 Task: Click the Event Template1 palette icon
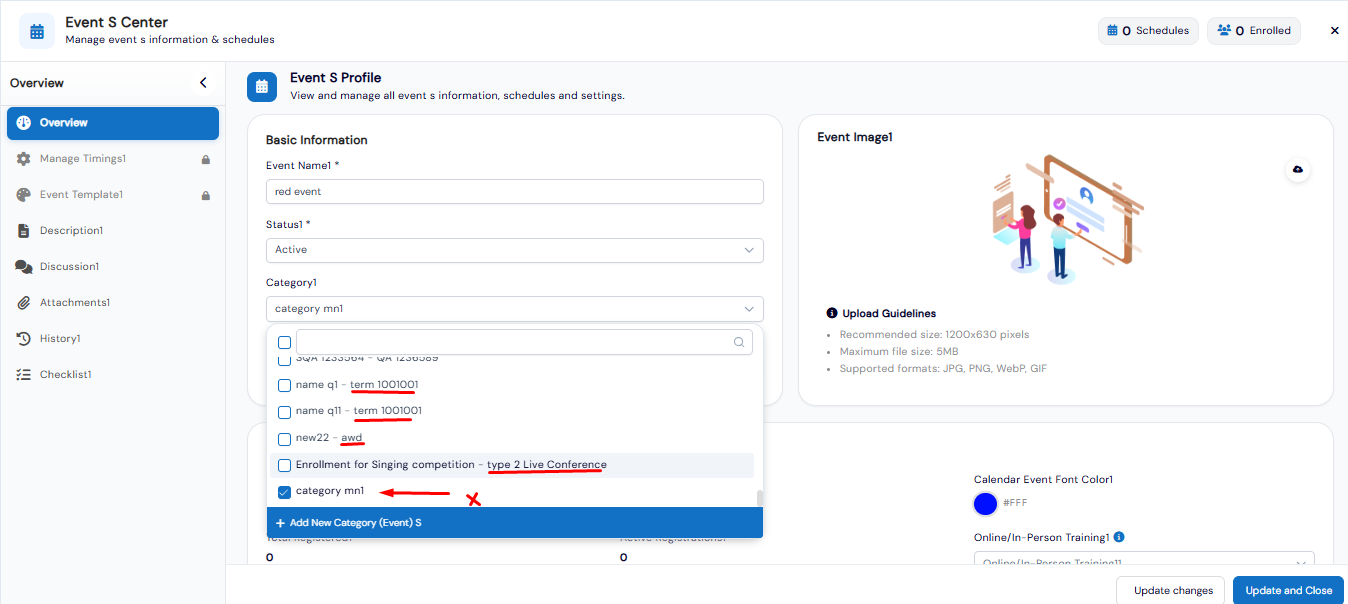pyautogui.click(x=24, y=195)
